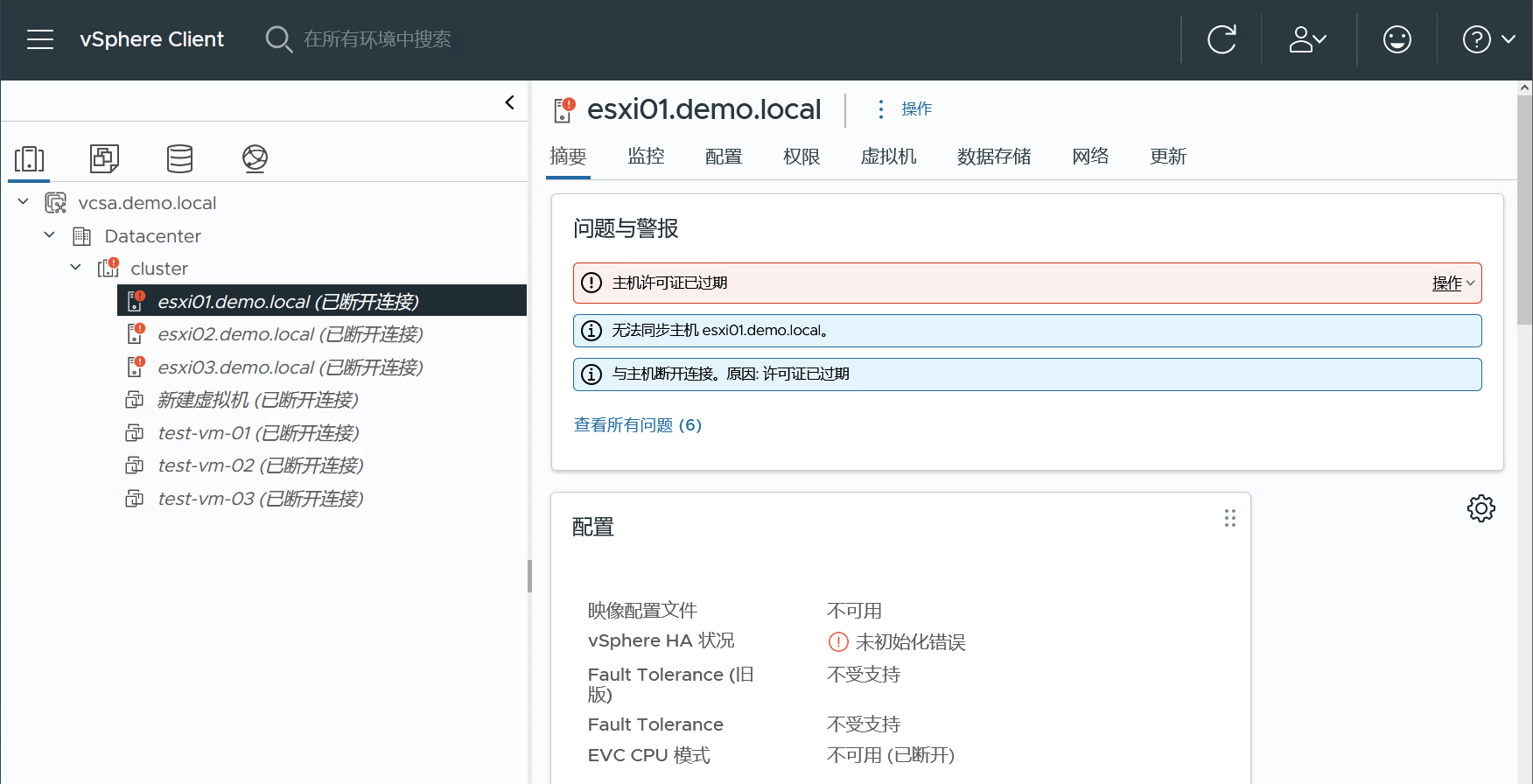
Task: Click info icon on 无法同步主机 message
Action: click(x=592, y=331)
